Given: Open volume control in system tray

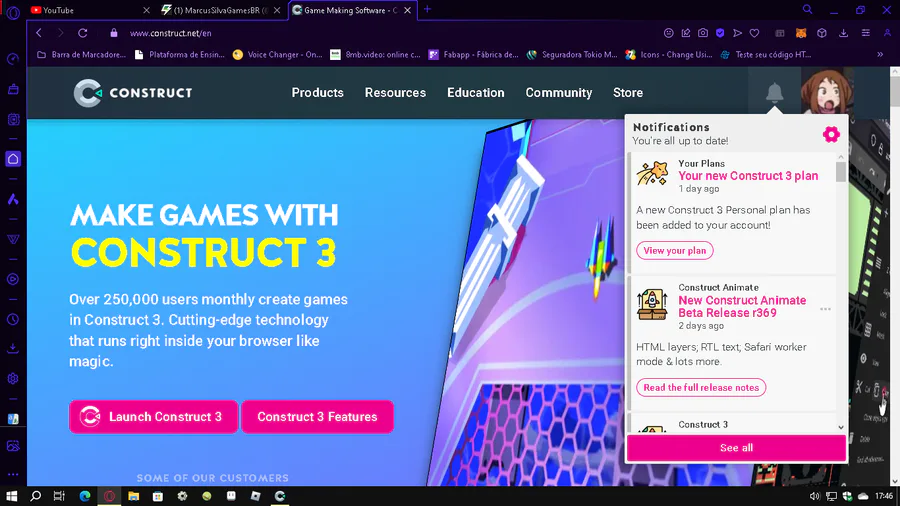Looking at the screenshot, I should [814, 496].
